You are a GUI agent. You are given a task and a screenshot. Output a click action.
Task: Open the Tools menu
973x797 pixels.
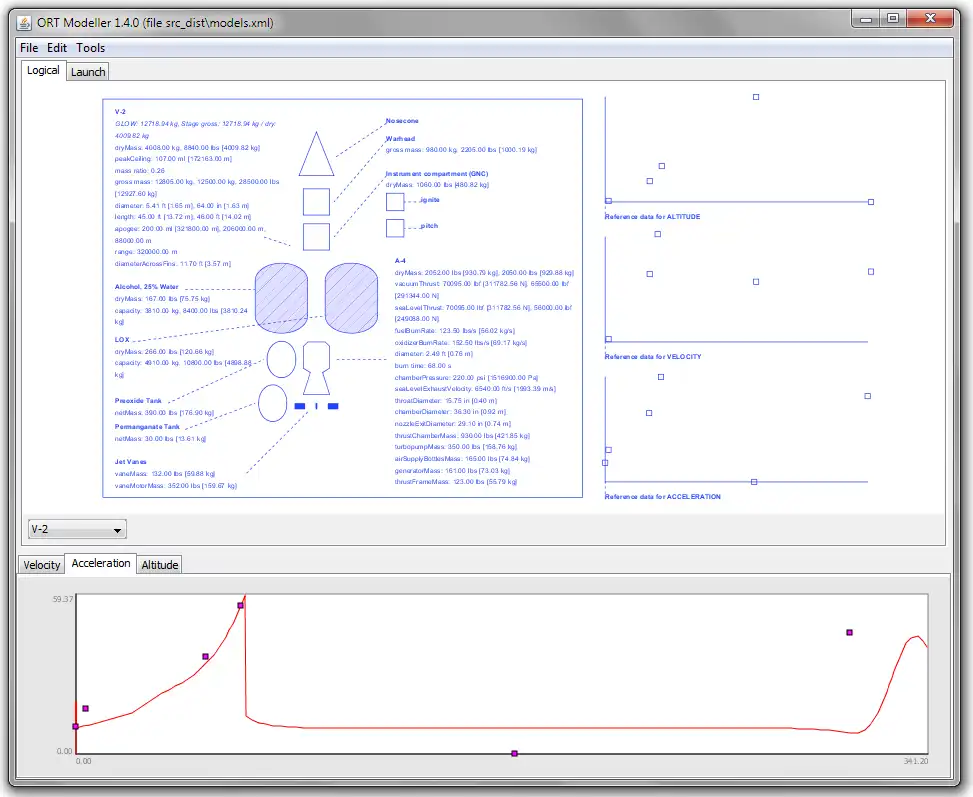(x=91, y=48)
